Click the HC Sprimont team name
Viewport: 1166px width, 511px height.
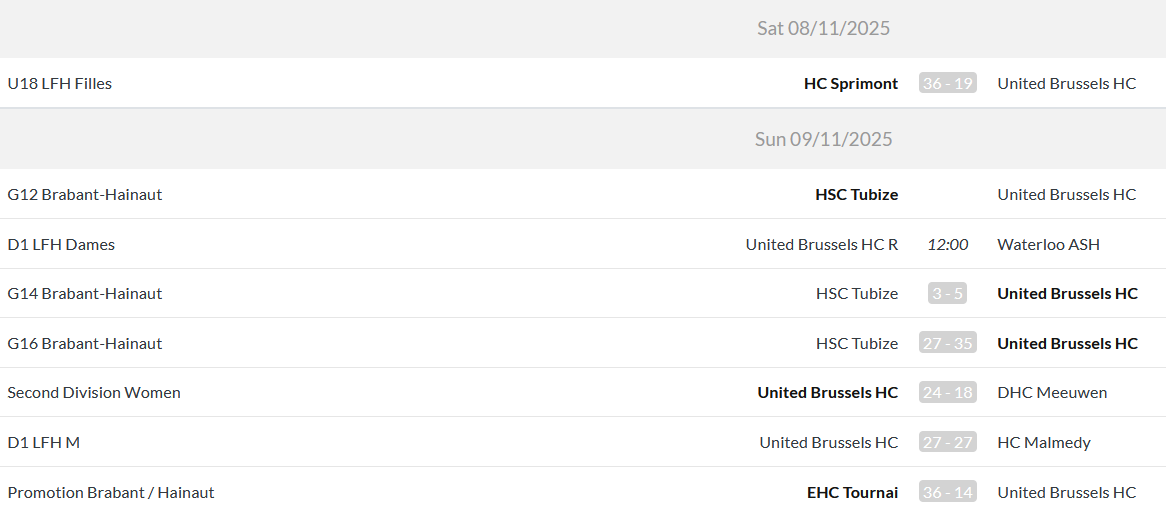pyautogui.click(x=850, y=84)
